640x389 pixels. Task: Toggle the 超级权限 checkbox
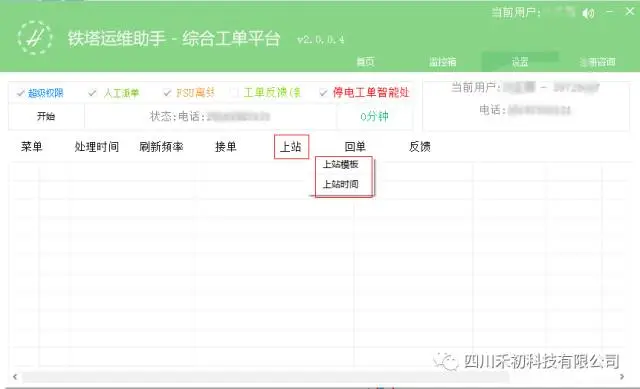(20, 93)
